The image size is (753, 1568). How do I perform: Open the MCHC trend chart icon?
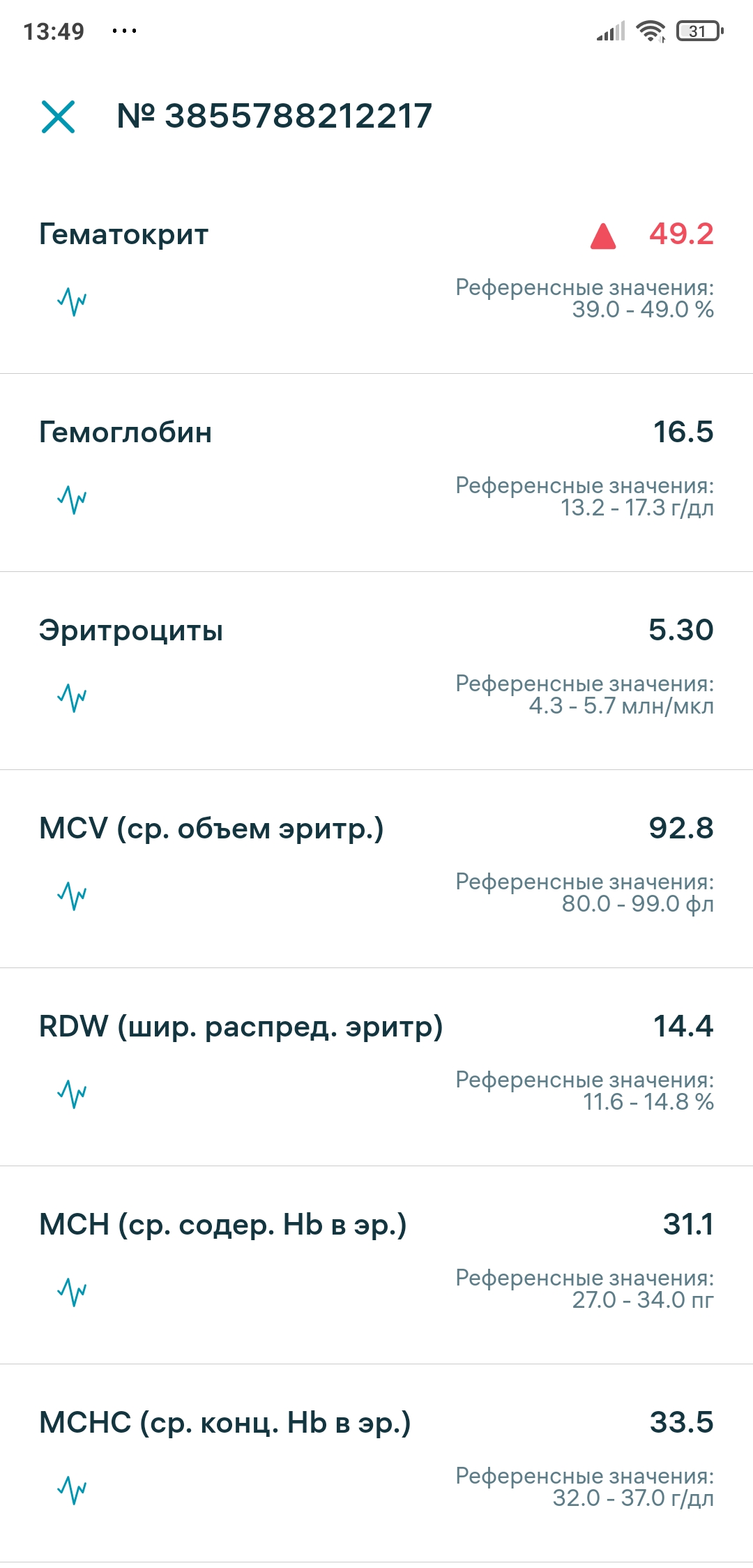[72, 1490]
